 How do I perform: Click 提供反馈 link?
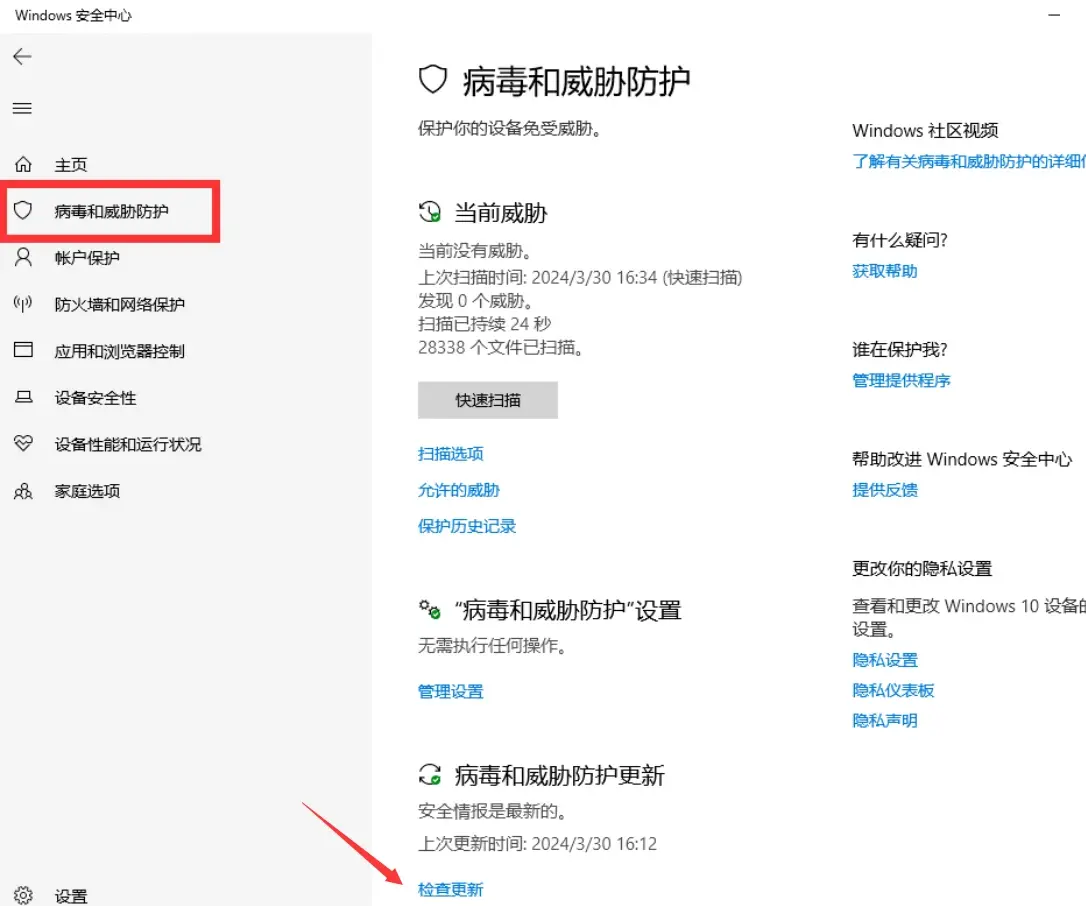coord(885,490)
